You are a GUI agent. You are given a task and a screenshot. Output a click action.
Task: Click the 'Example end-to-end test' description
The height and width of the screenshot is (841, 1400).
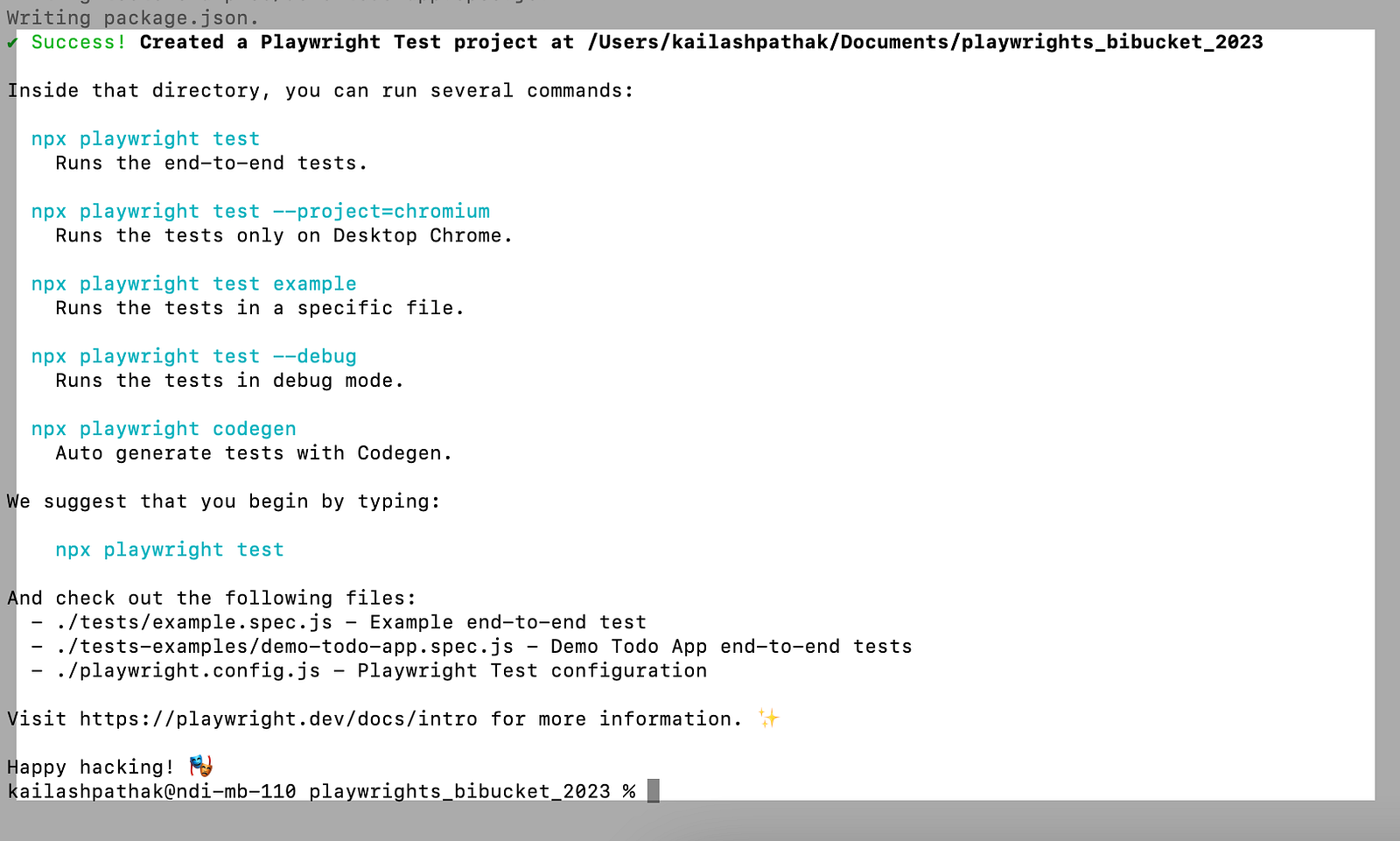pos(508,622)
